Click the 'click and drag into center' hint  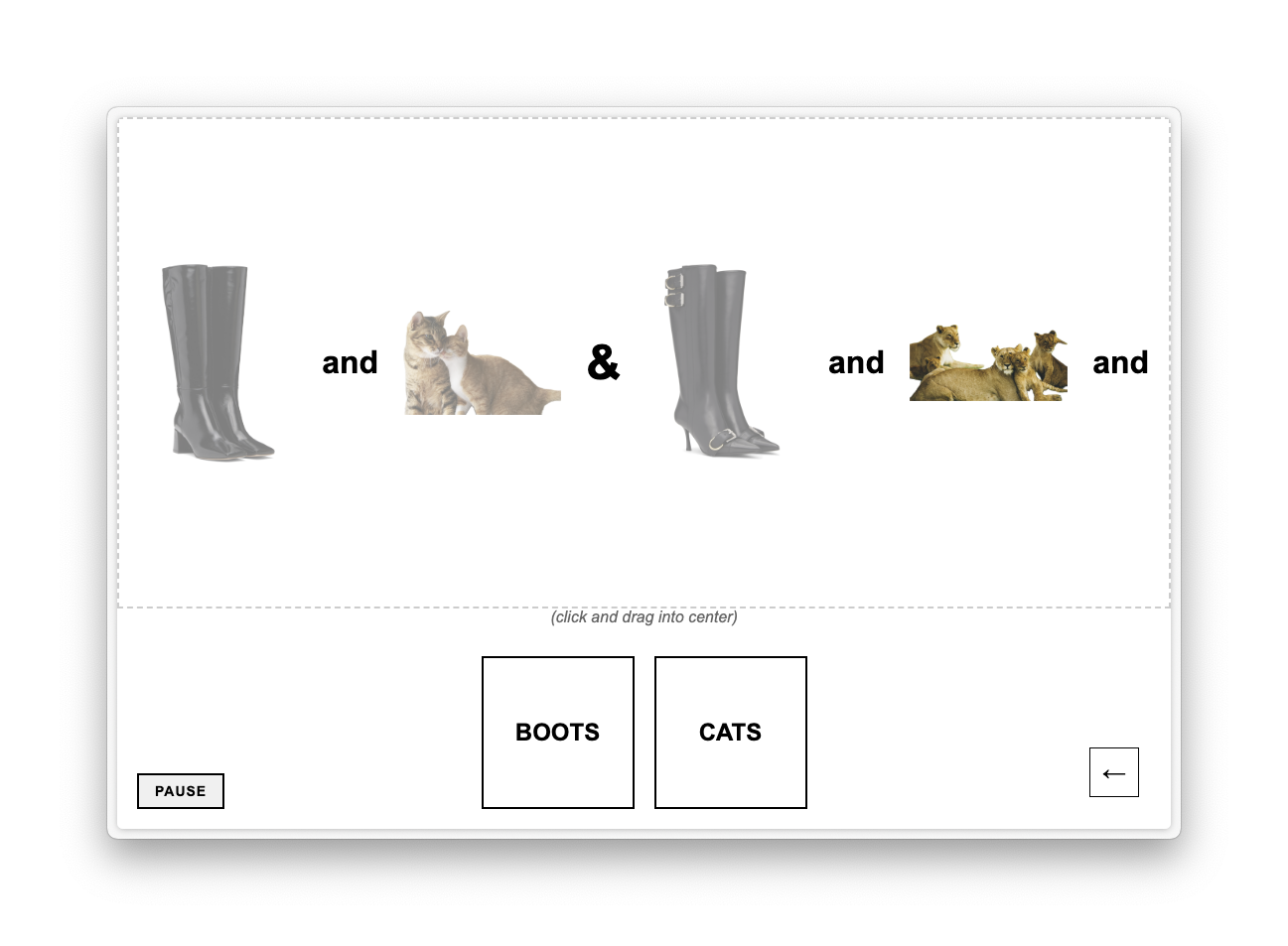click(644, 617)
